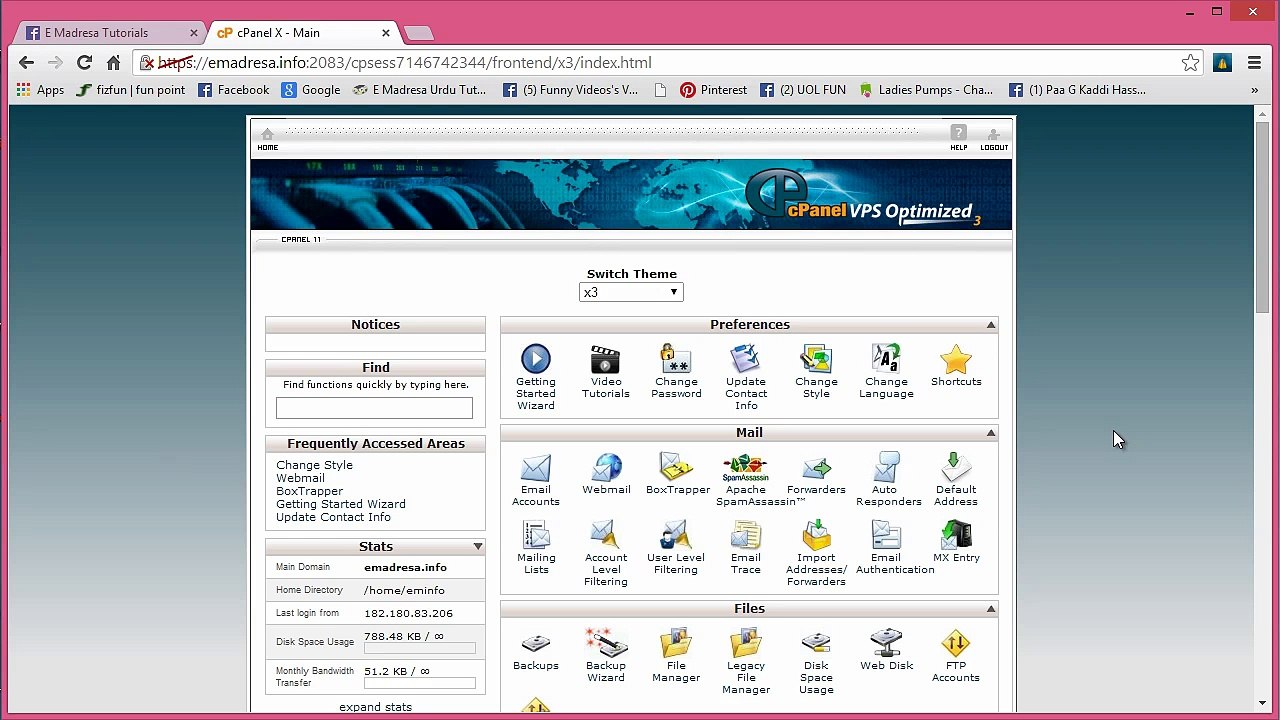1280x720 pixels.
Task: Collapse the Preferences section
Action: pos(991,325)
